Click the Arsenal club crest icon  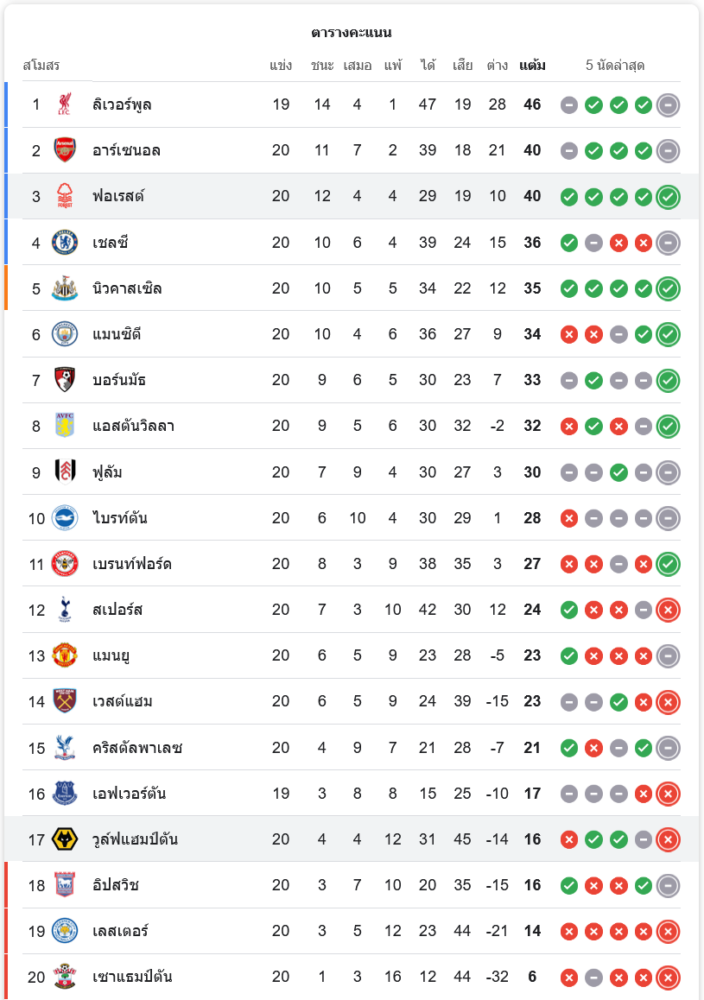point(65,150)
